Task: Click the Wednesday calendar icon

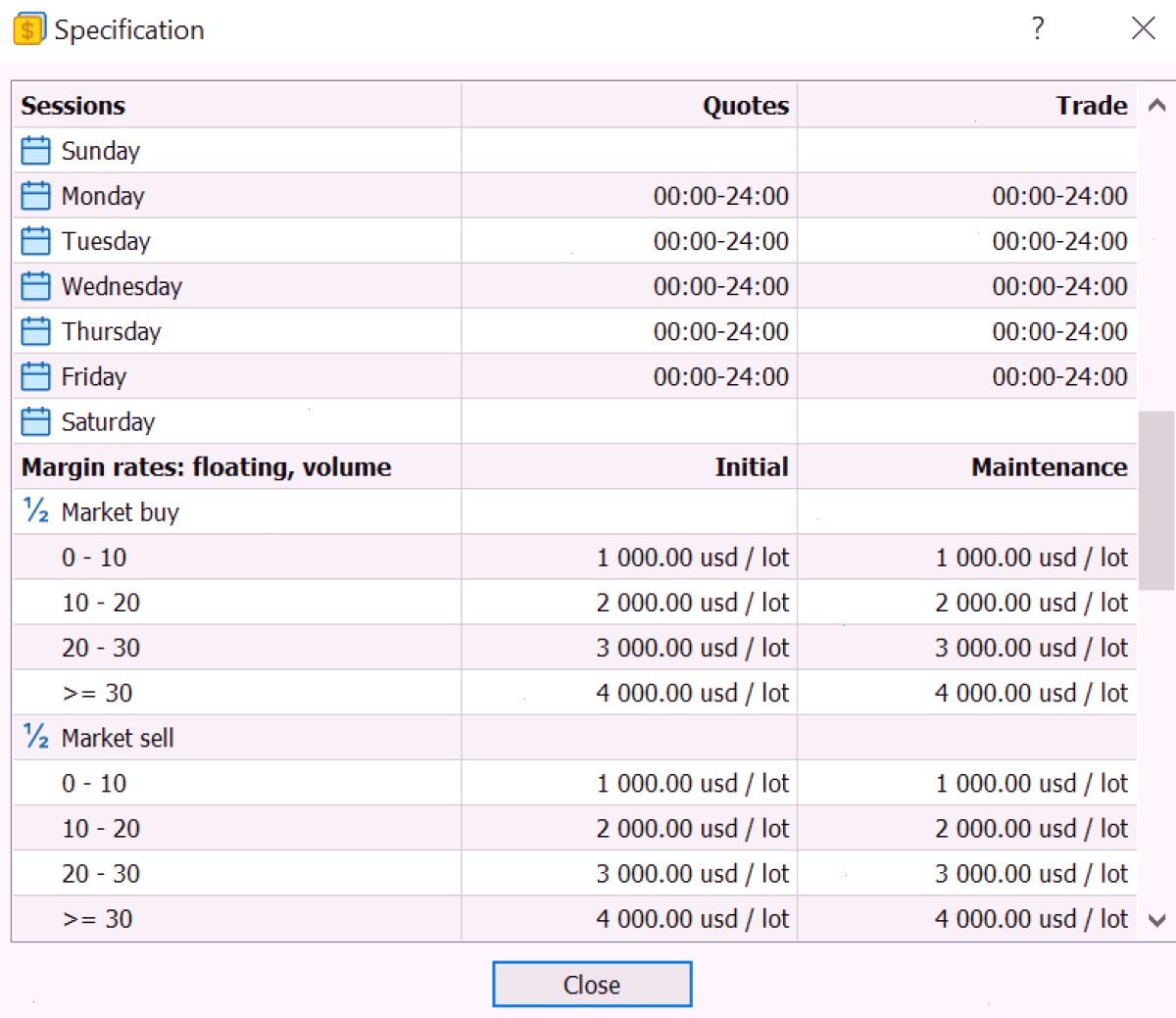Action: pyautogui.click(x=35, y=286)
